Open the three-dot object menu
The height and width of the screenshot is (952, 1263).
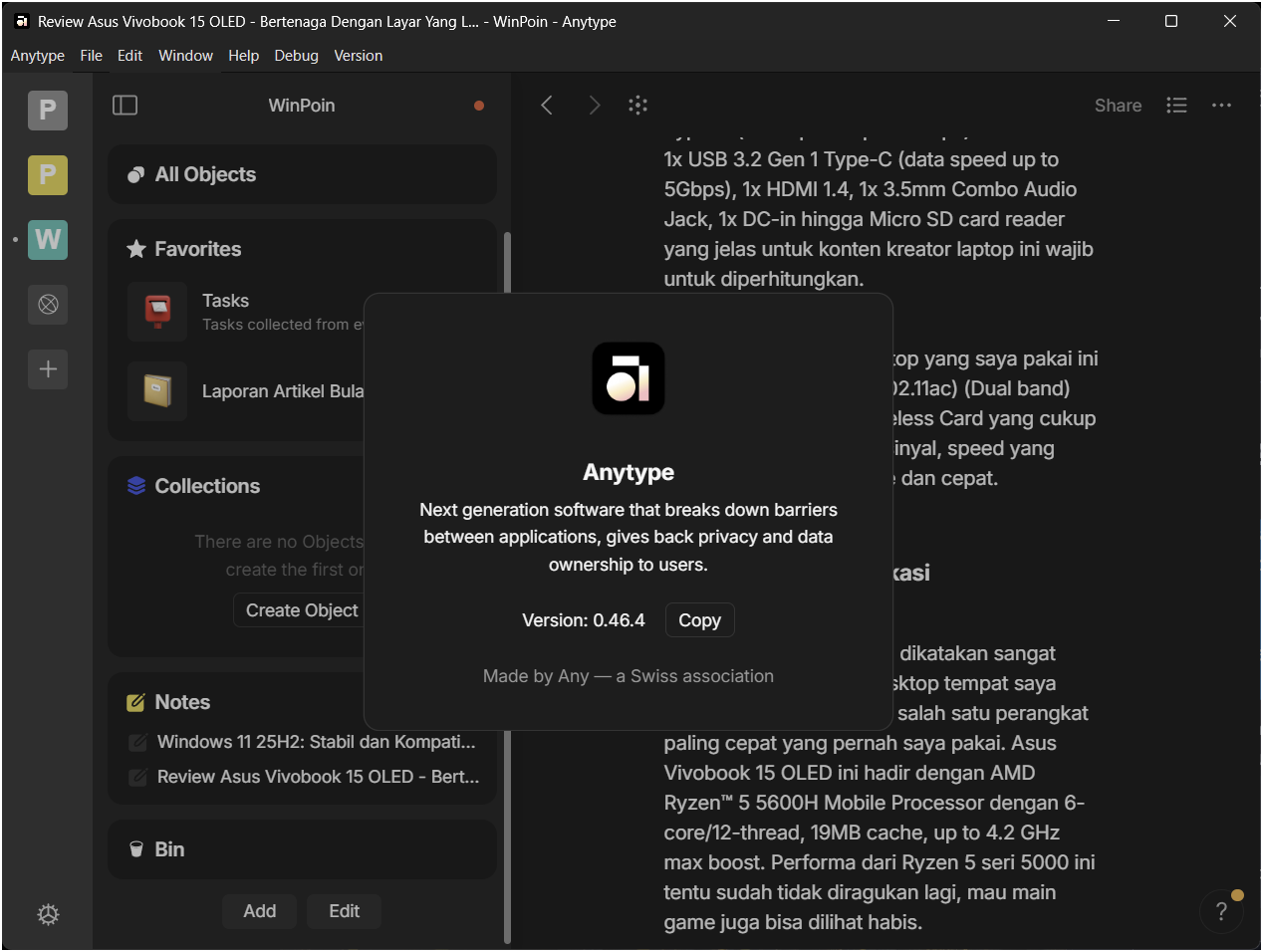[1222, 106]
